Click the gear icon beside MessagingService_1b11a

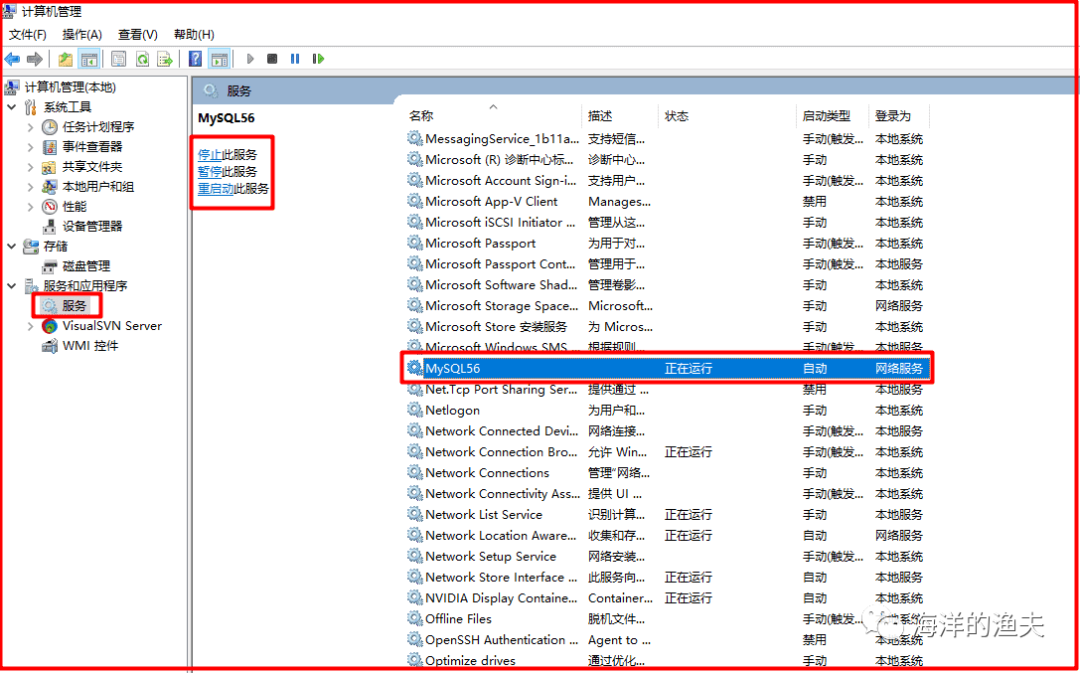point(415,138)
